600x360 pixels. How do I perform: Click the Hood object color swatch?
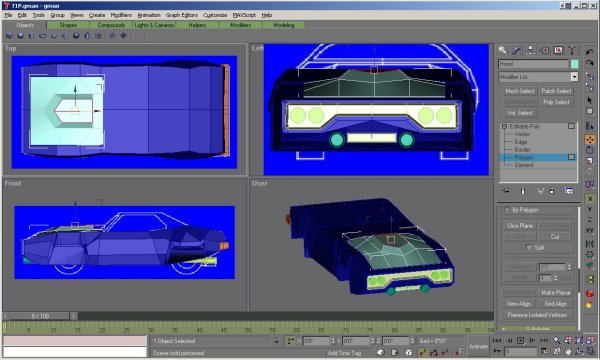point(574,64)
